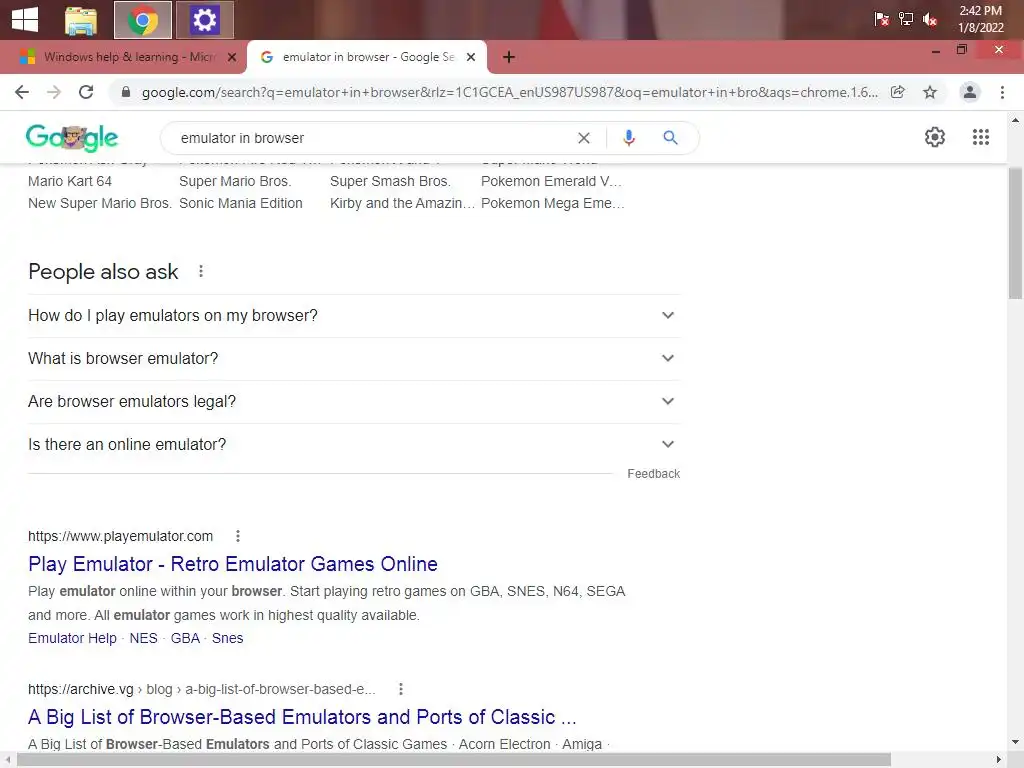Close the Windows help & learning tab

pos(232,57)
